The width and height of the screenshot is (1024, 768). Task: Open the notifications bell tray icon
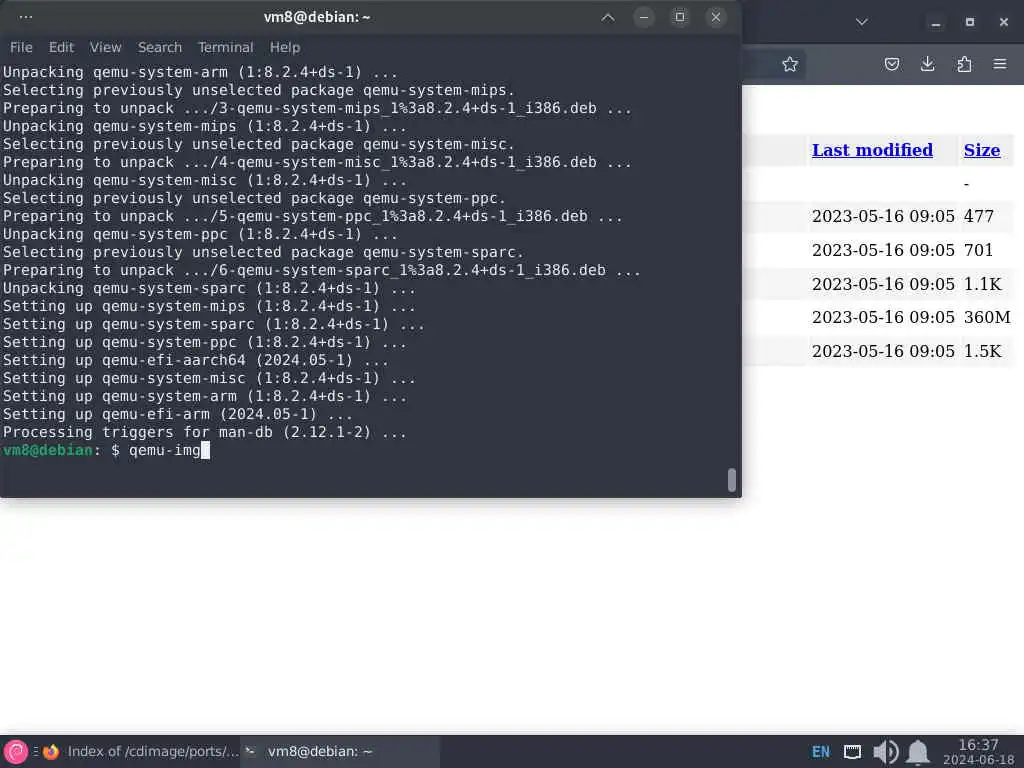[x=918, y=752]
